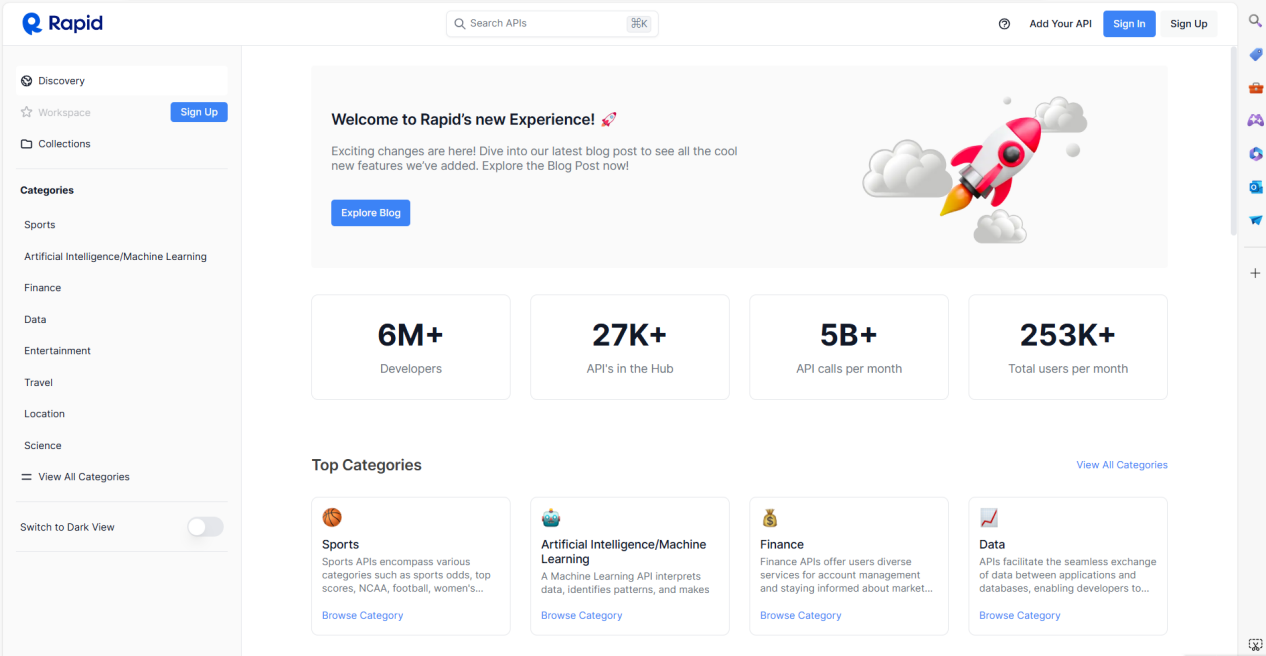This screenshot has width=1266, height=656.
Task: Select Sports in the Categories sidebar
Action: point(40,225)
